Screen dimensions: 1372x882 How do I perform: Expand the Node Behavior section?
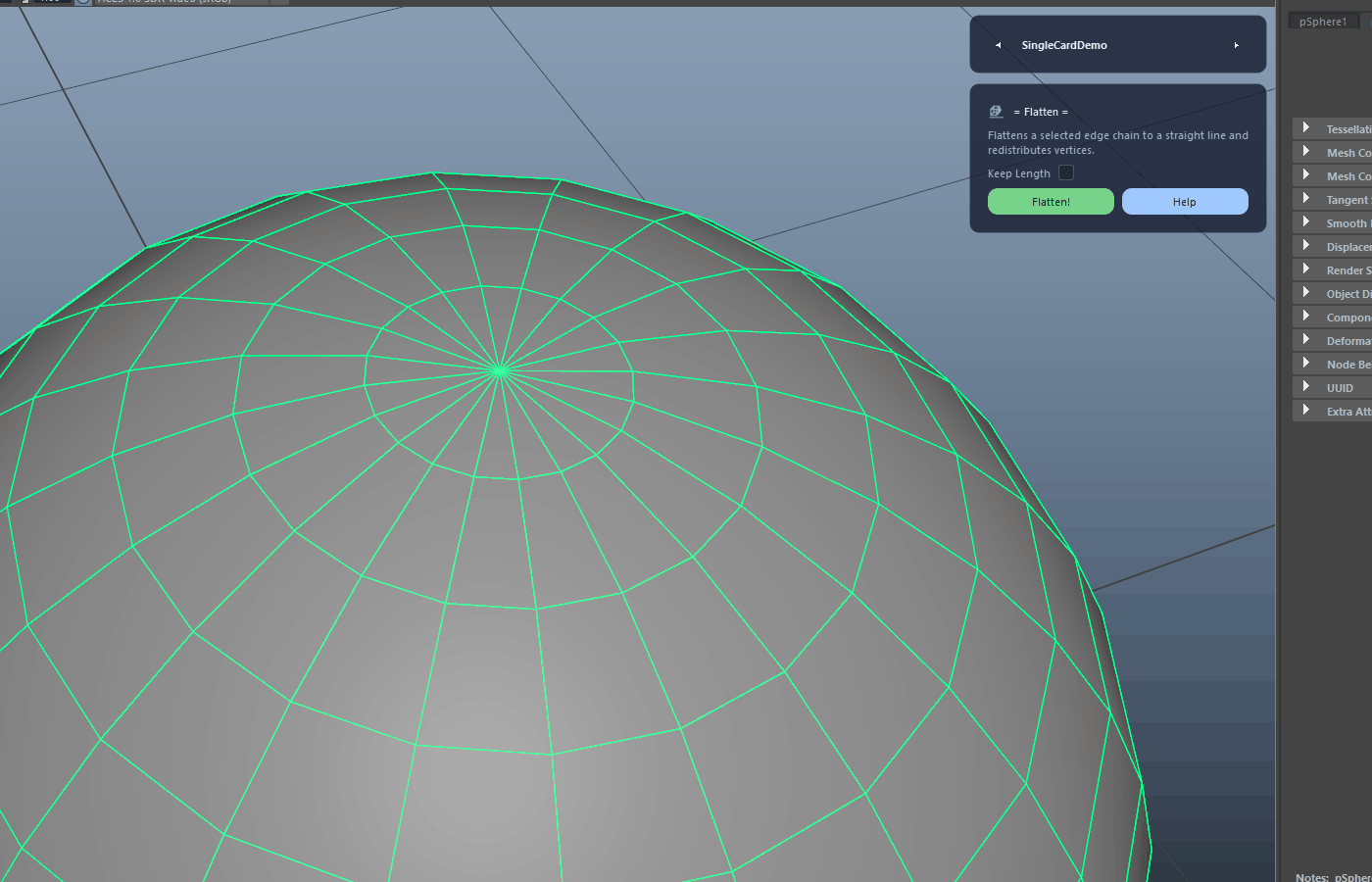click(1332, 364)
